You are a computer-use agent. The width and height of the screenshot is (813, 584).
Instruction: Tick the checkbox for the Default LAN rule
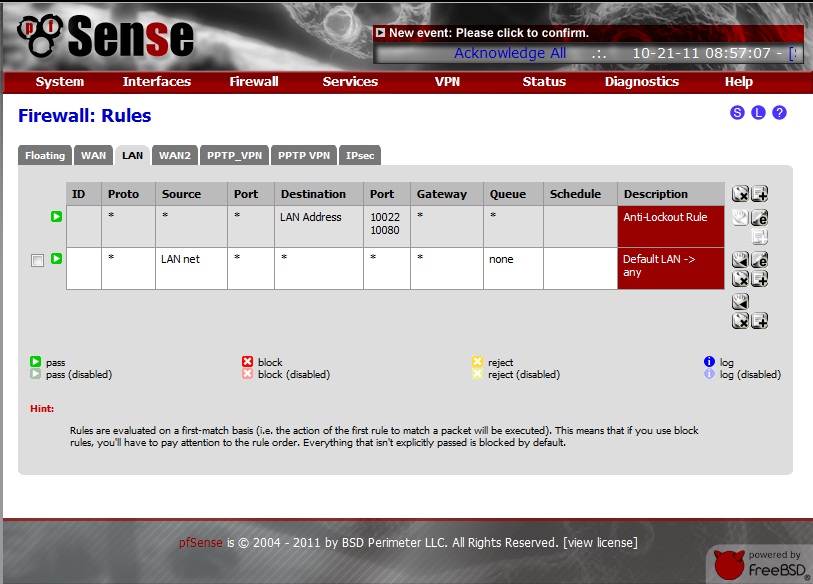tap(37, 260)
